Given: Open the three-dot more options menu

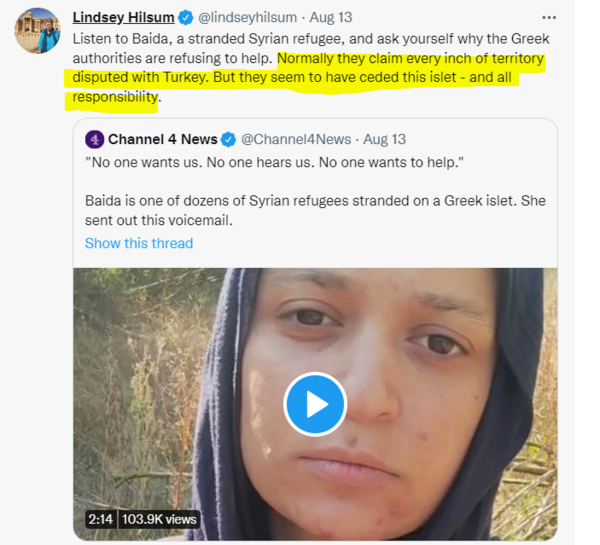Looking at the screenshot, I should (x=548, y=17).
